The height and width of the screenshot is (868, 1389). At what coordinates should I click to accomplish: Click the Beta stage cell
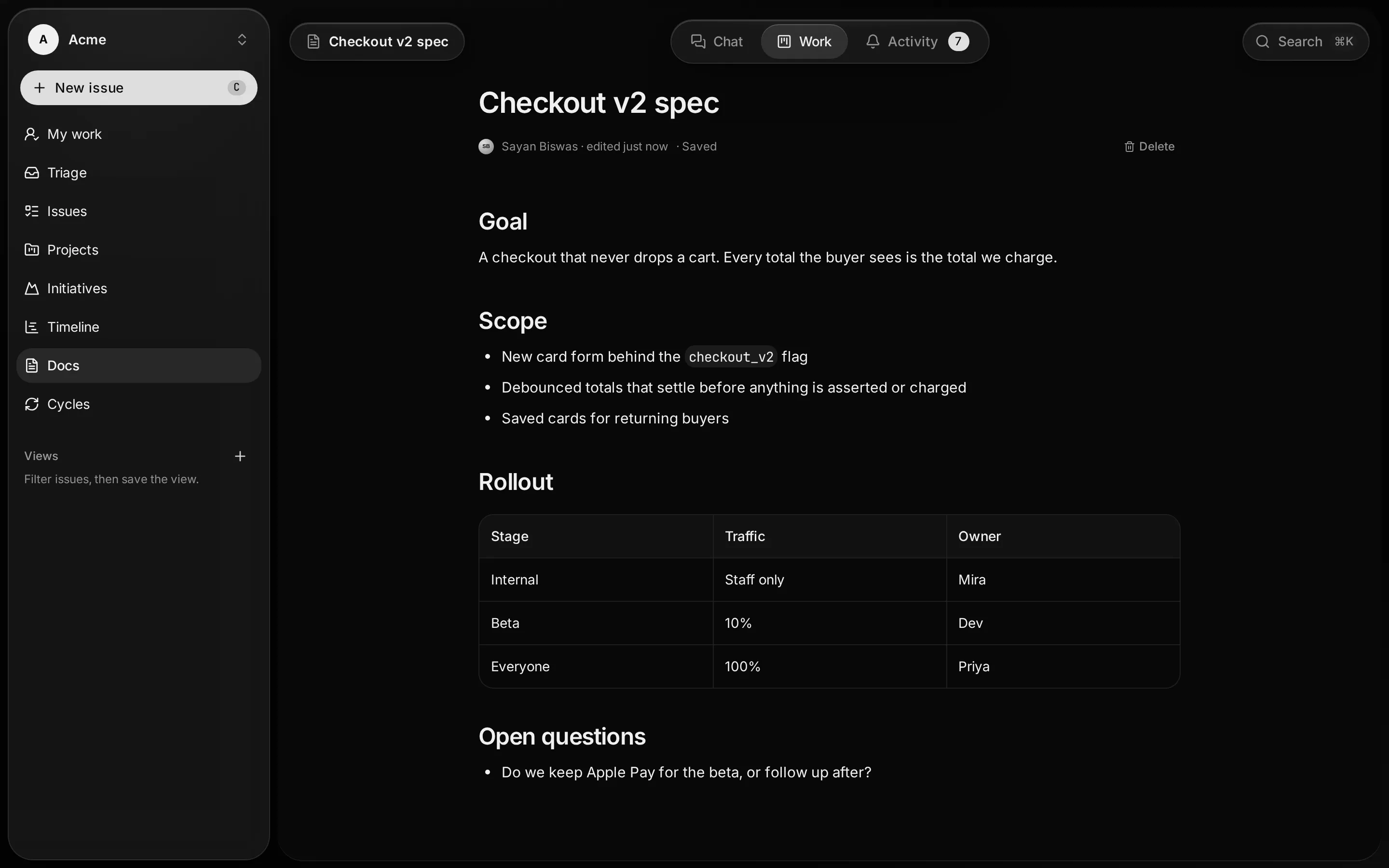[596, 624]
